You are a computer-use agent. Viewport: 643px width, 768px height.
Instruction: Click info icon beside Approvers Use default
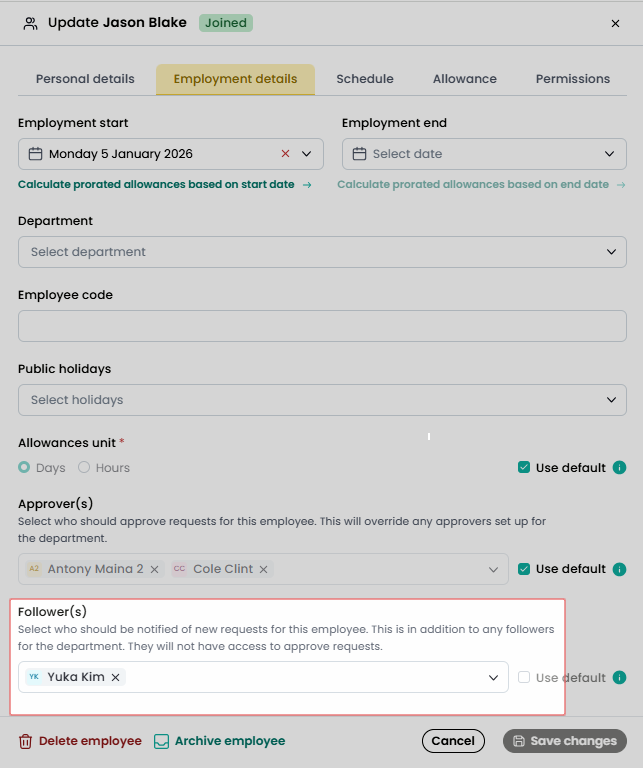click(619, 569)
